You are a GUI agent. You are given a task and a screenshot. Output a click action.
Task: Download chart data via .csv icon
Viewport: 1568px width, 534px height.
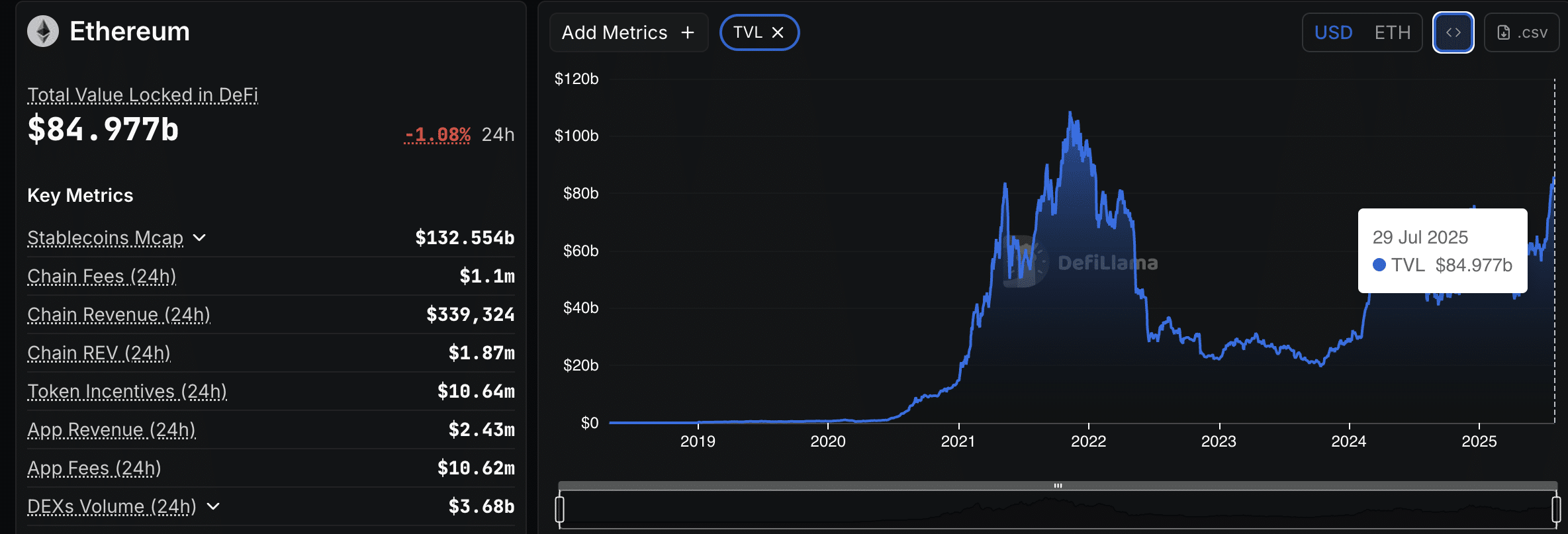(x=1522, y=32)
